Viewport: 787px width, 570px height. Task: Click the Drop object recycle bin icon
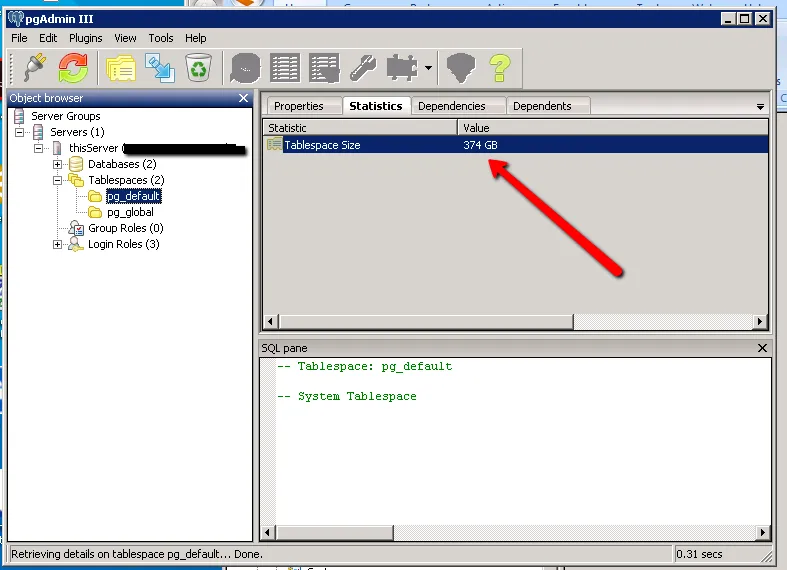tap(198, 68)
